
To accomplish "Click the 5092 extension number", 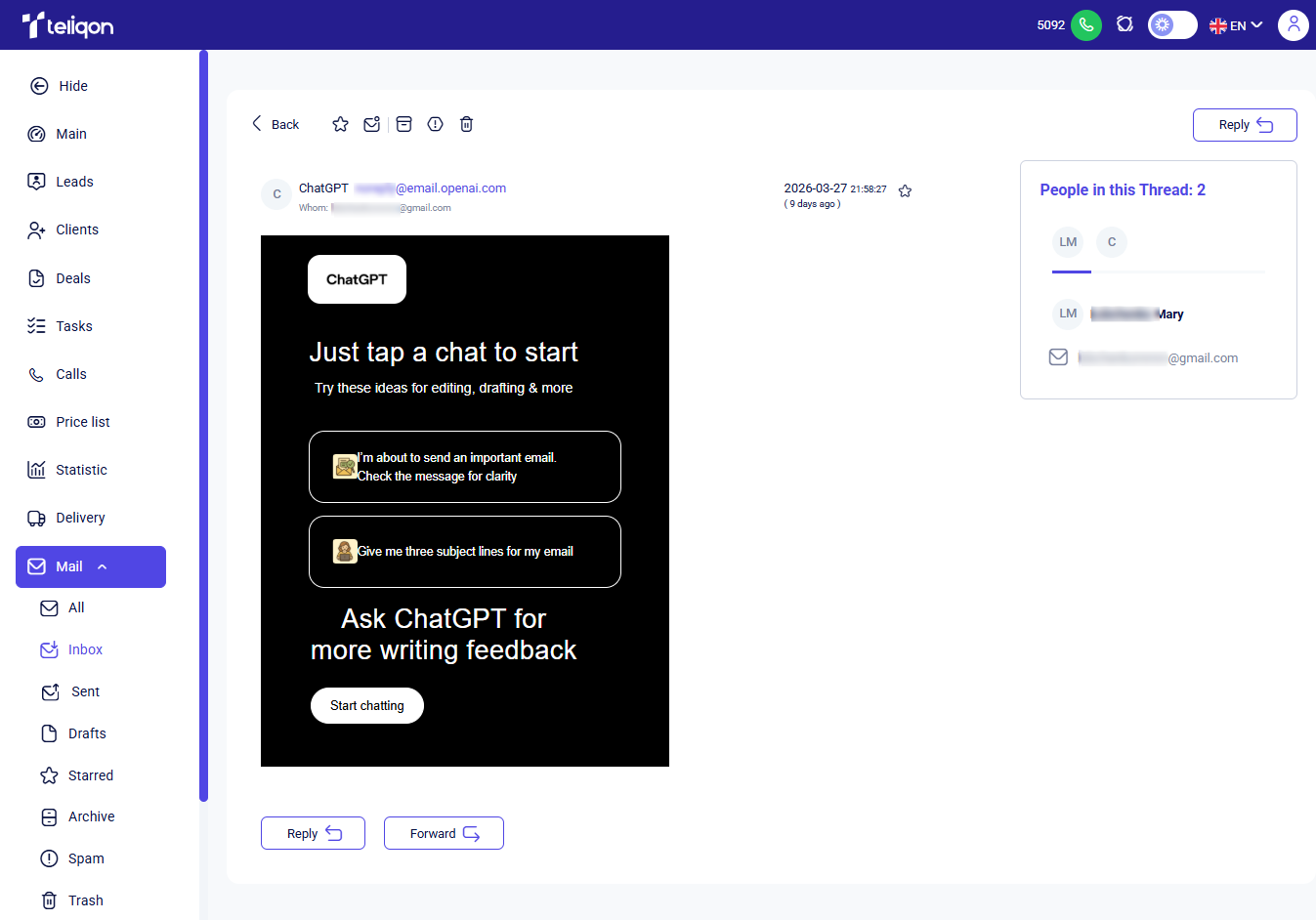I will 1051,25.
